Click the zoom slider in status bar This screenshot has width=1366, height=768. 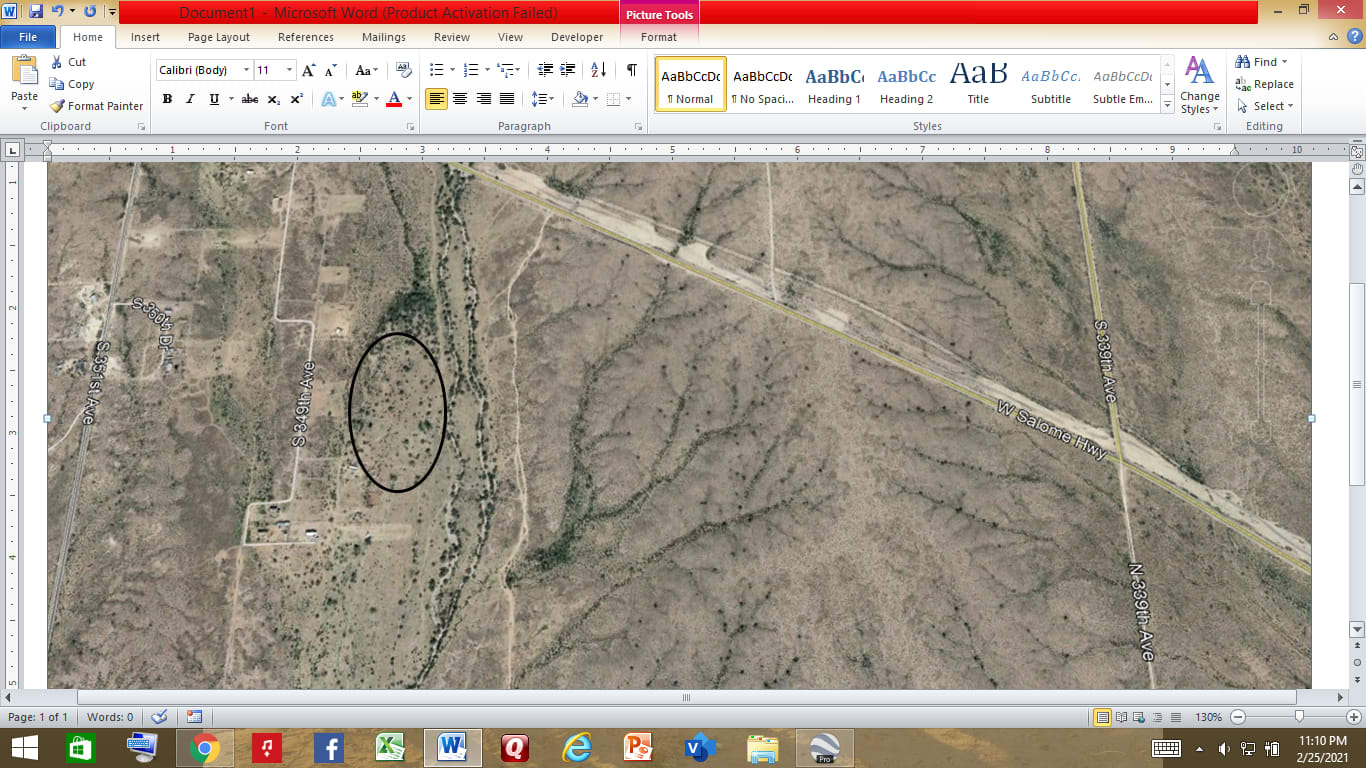(1298, 717)
